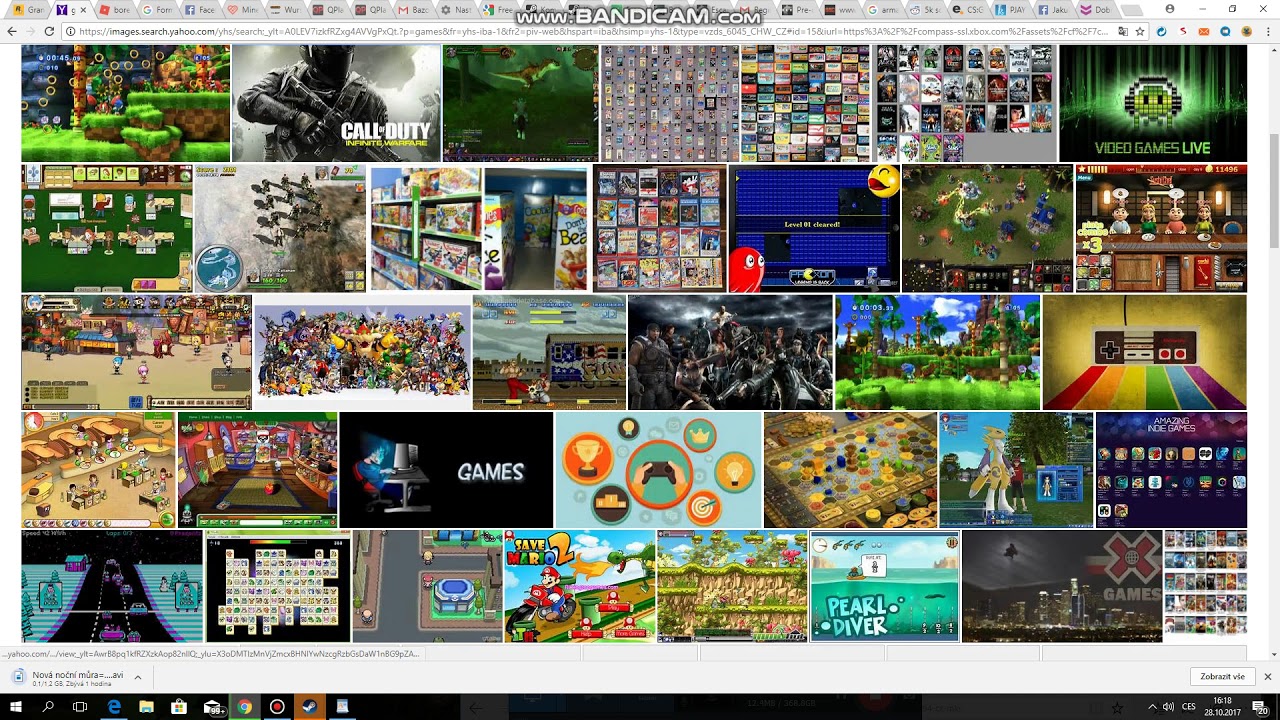The width and height of the screenshot is (1280, 720).
Task: Click the page vertical scrollbar
Action: [x=1273, y=189]
